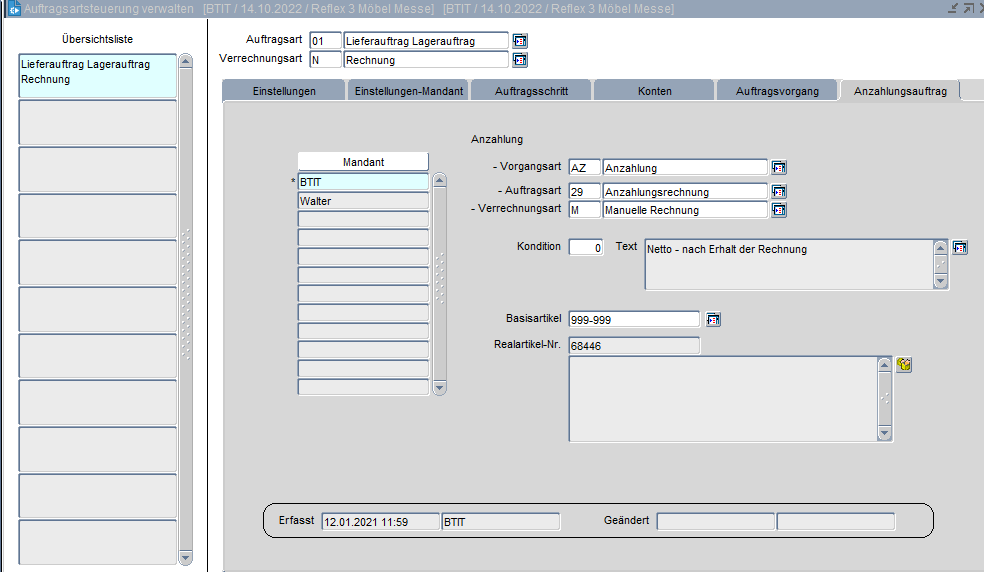Open the Auftragsvorgang tab
This screenshot has width=984, height=572.
(x=777, y=91)
